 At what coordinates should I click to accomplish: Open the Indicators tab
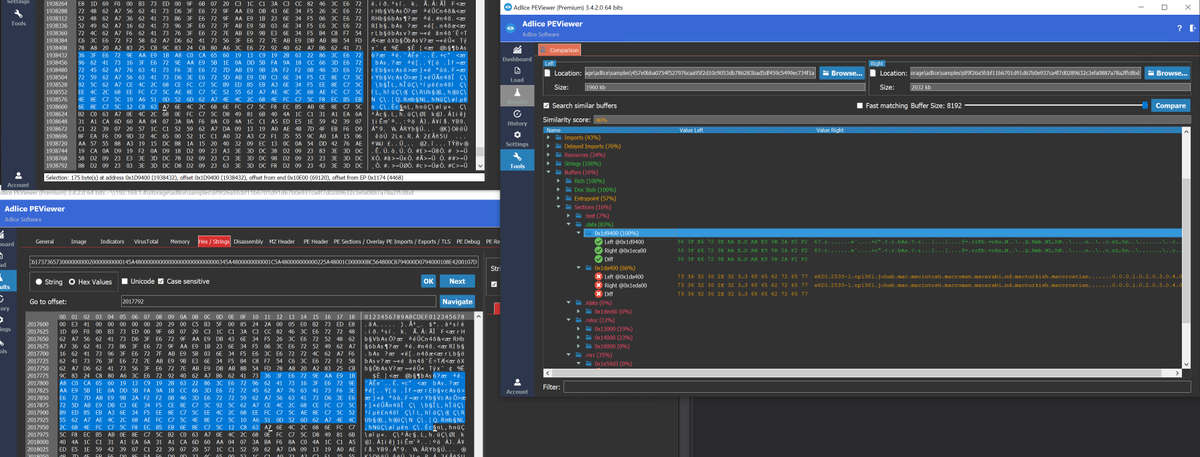point(113,241)
